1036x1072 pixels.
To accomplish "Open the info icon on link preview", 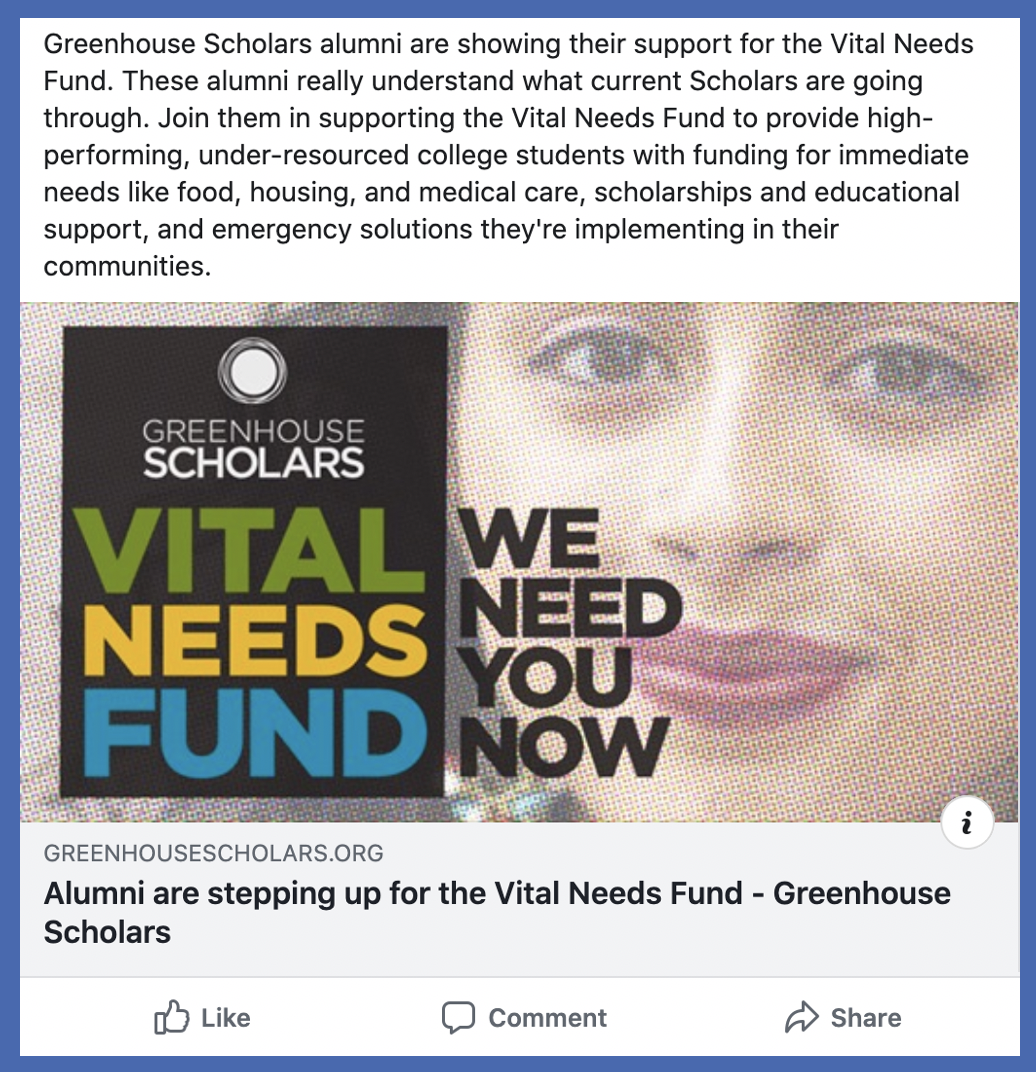I will 967,822.
